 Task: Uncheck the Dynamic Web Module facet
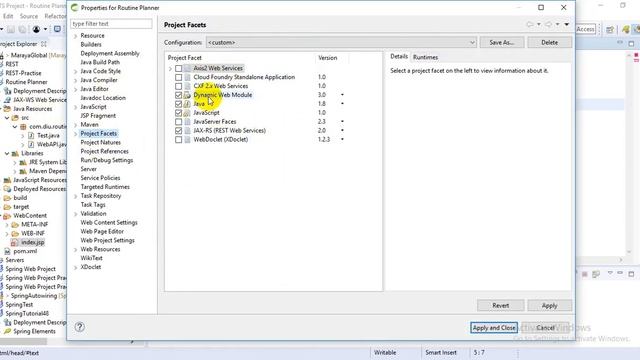(178, 95)
